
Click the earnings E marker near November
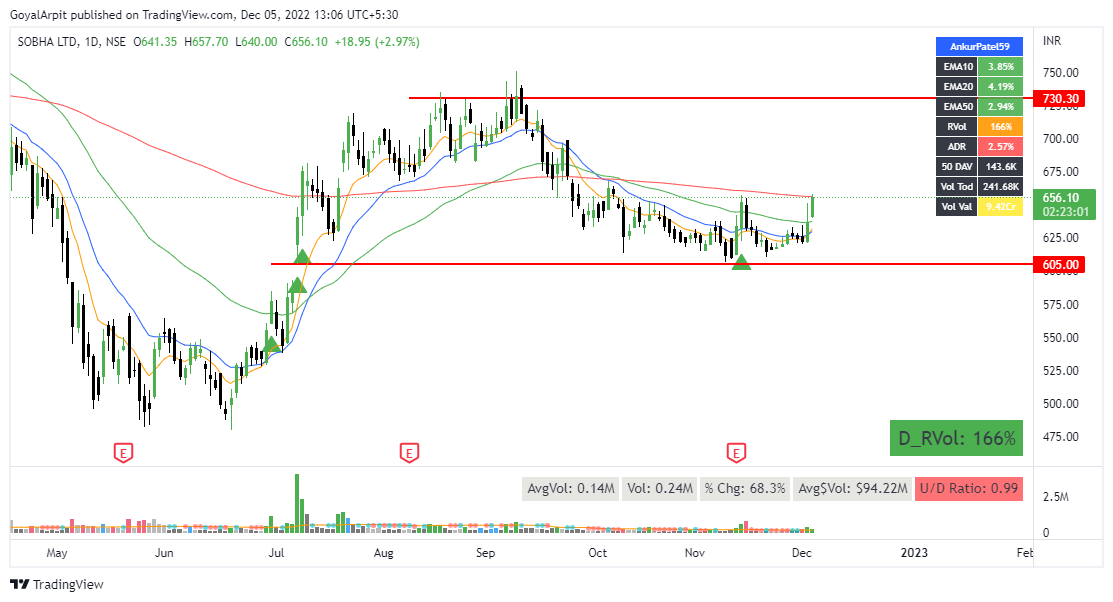(736, 453)
